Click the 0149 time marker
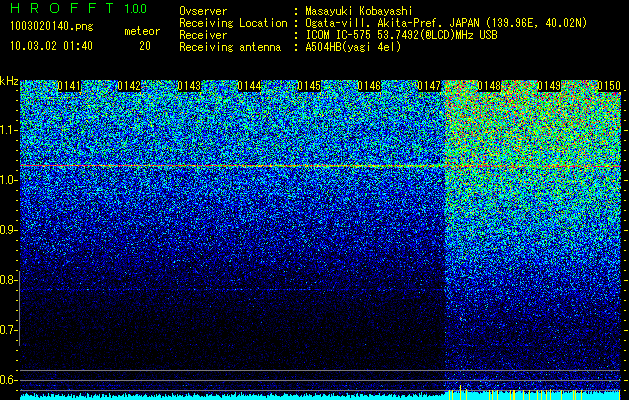 549,86
